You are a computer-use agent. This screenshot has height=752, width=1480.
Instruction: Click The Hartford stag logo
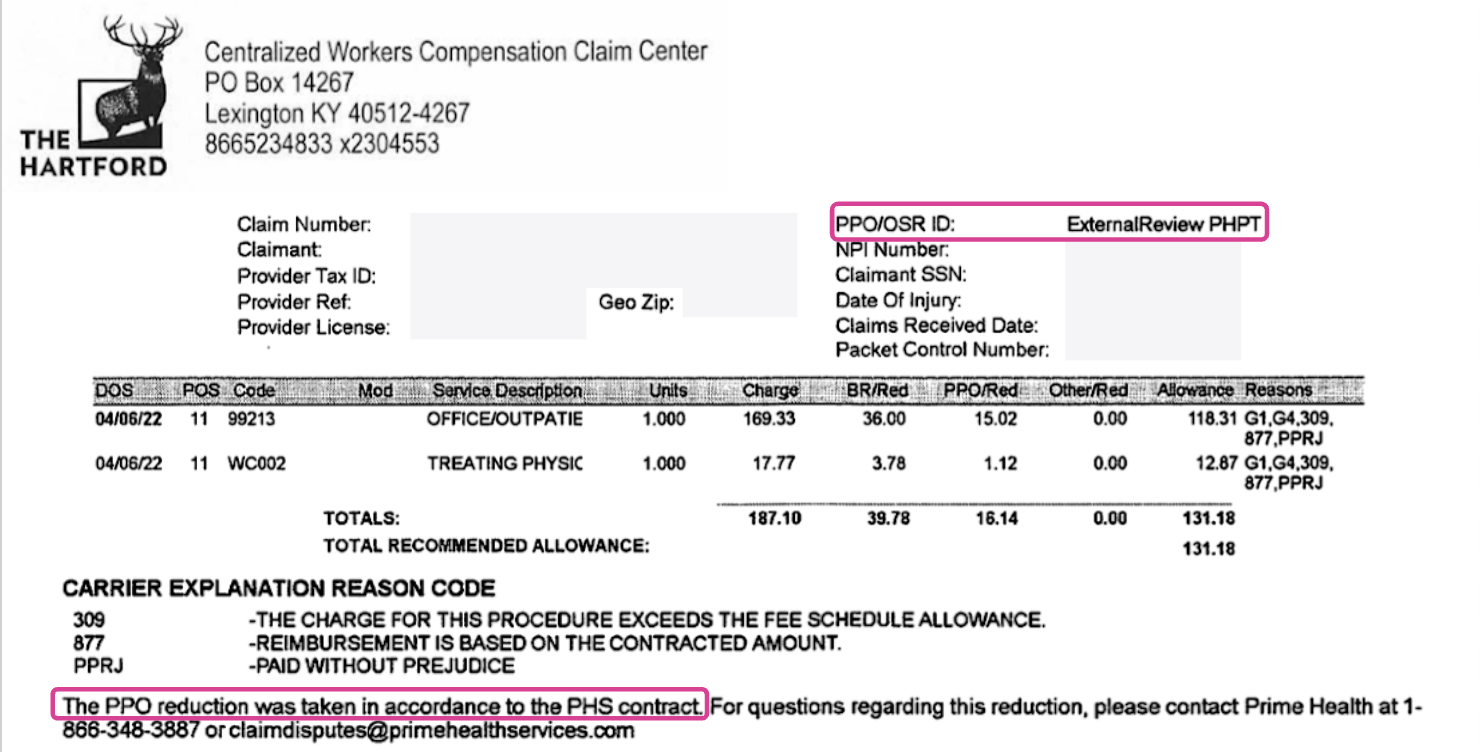point(91,97)
